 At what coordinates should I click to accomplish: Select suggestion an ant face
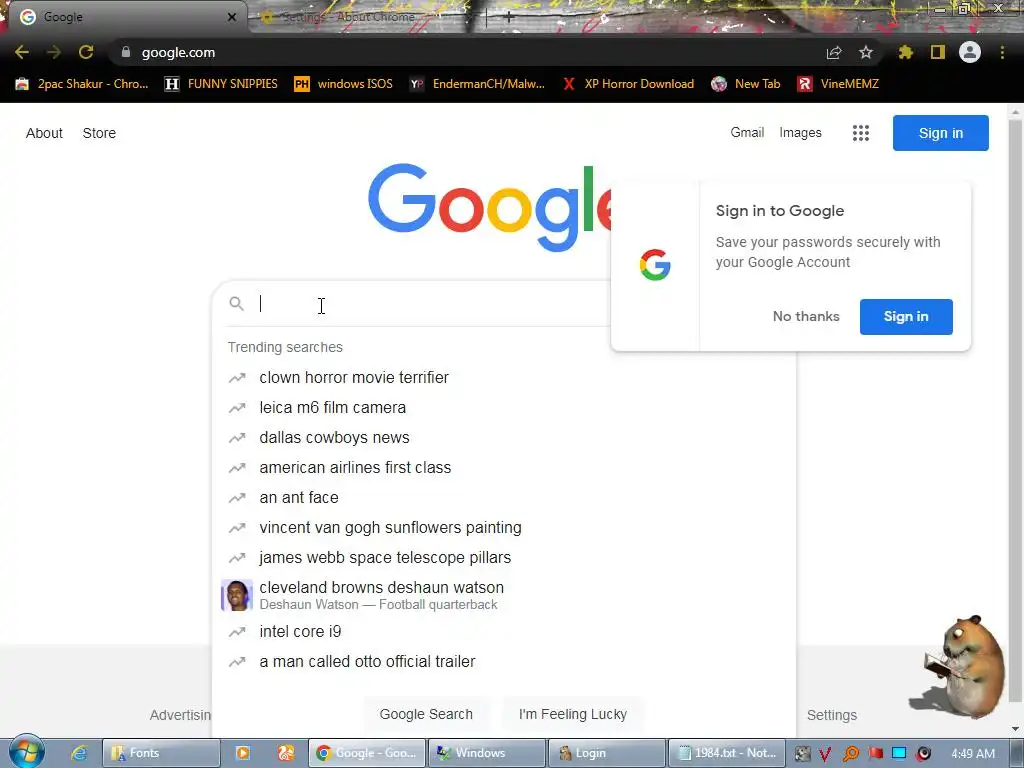coord(504,498)
